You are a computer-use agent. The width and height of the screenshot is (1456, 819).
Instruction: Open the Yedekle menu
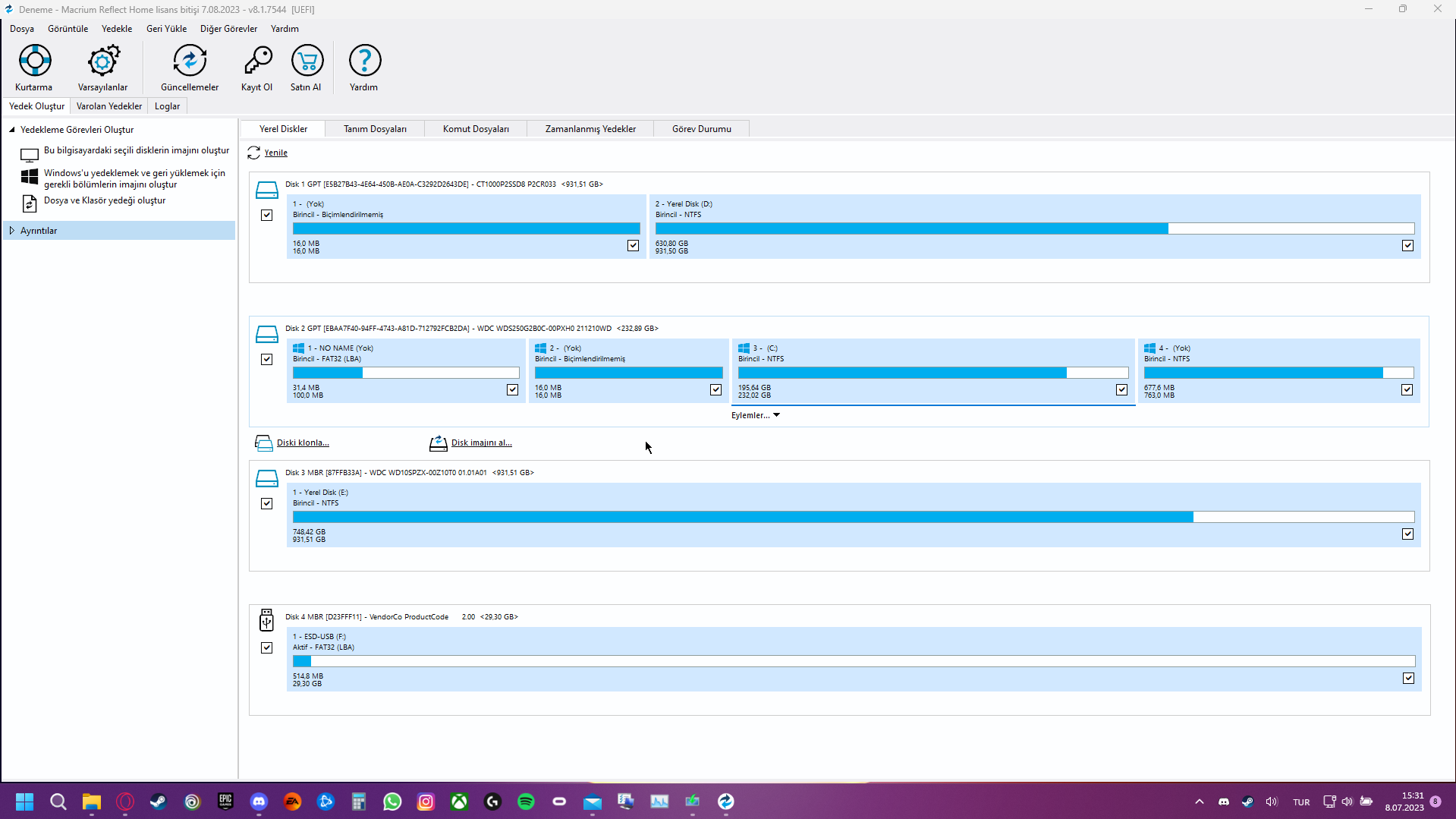[x=117, y=29]
